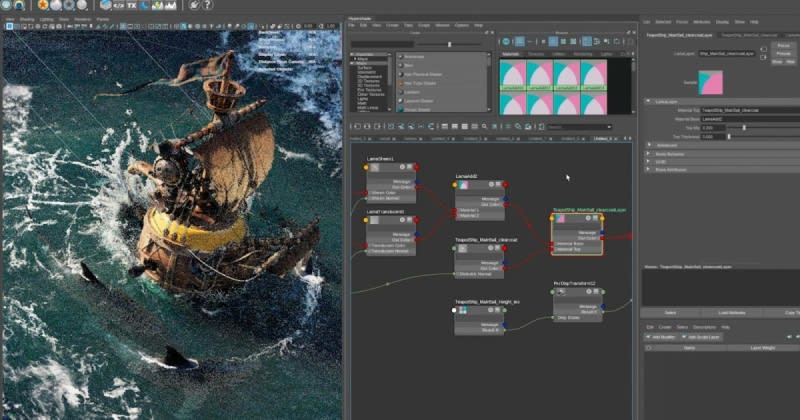This screenshot has width=800, height=420.
Task: Set large swatches in Browser toolbar
Action: tap(563, 41)
